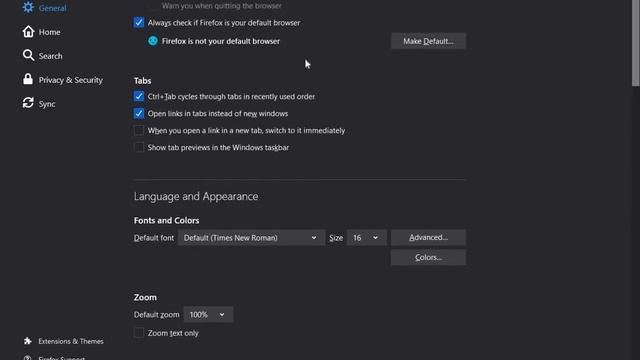The height and width of the screenshot is (360, 640).
Task: Enable Show tab previews in Windows taskbar
Action: pos(139,147)
